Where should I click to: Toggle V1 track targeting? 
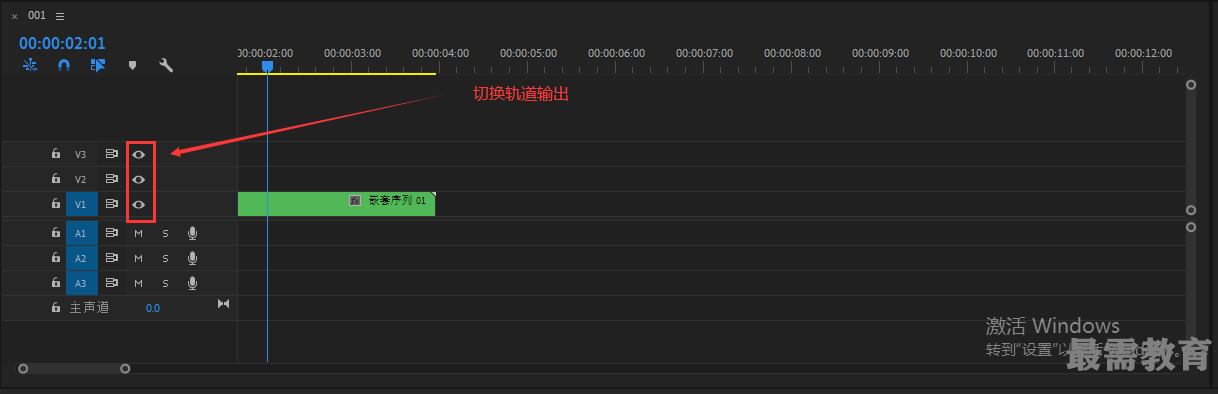click(x=82, y=204)
